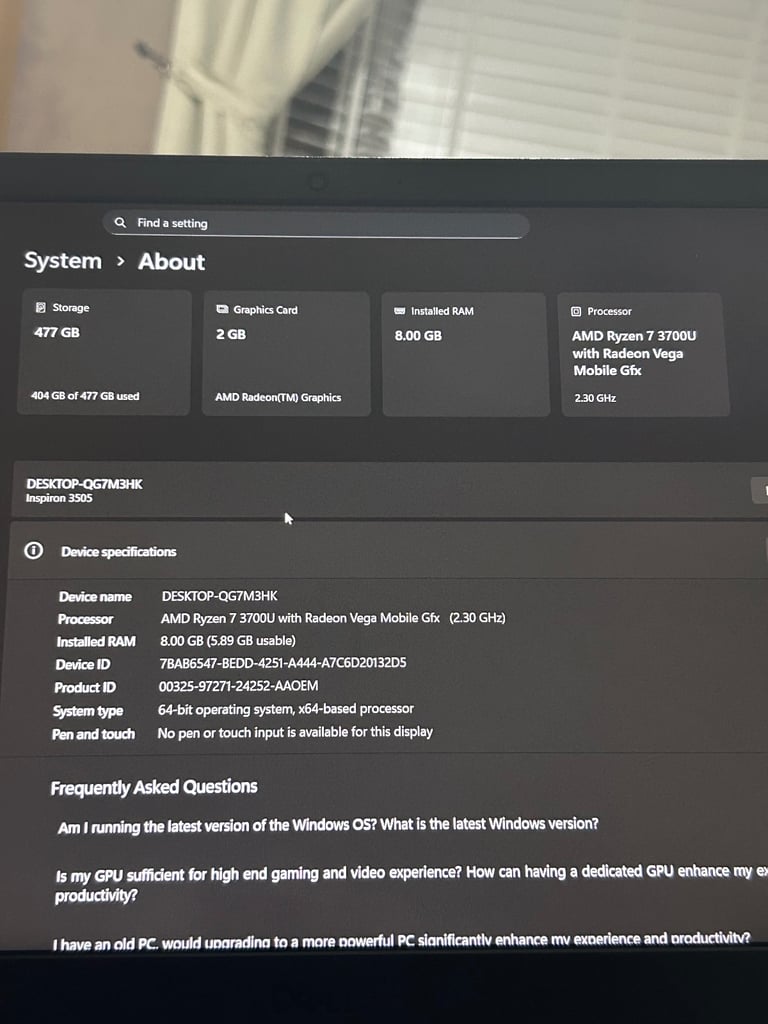The width and height of the screenshot is (768, 1024).
Task: Click the Device specifications info icon
Action: (x=33, y=551)
